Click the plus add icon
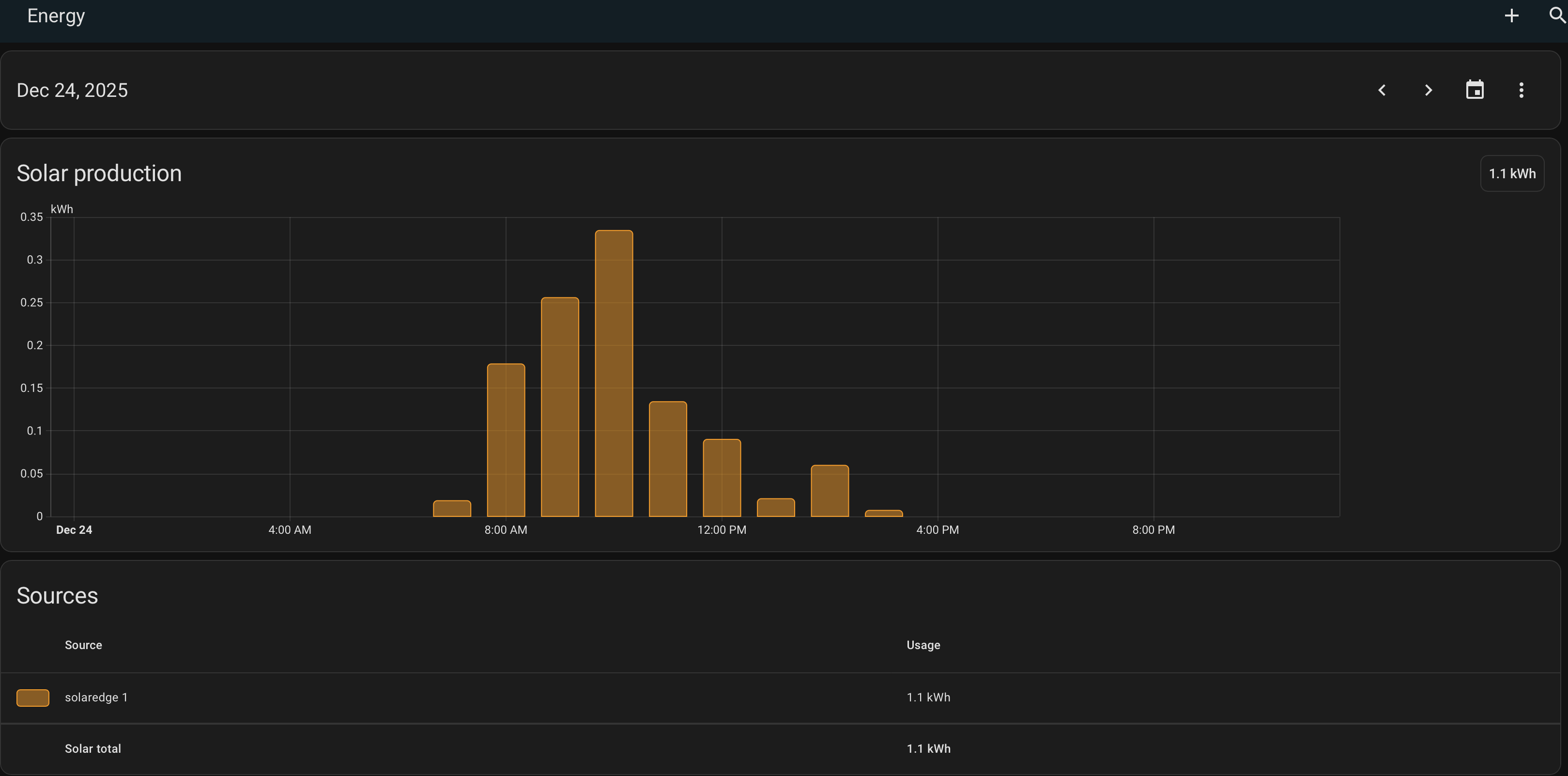This screenshot has width=1568, height=776. click(x=1511, y=15)
